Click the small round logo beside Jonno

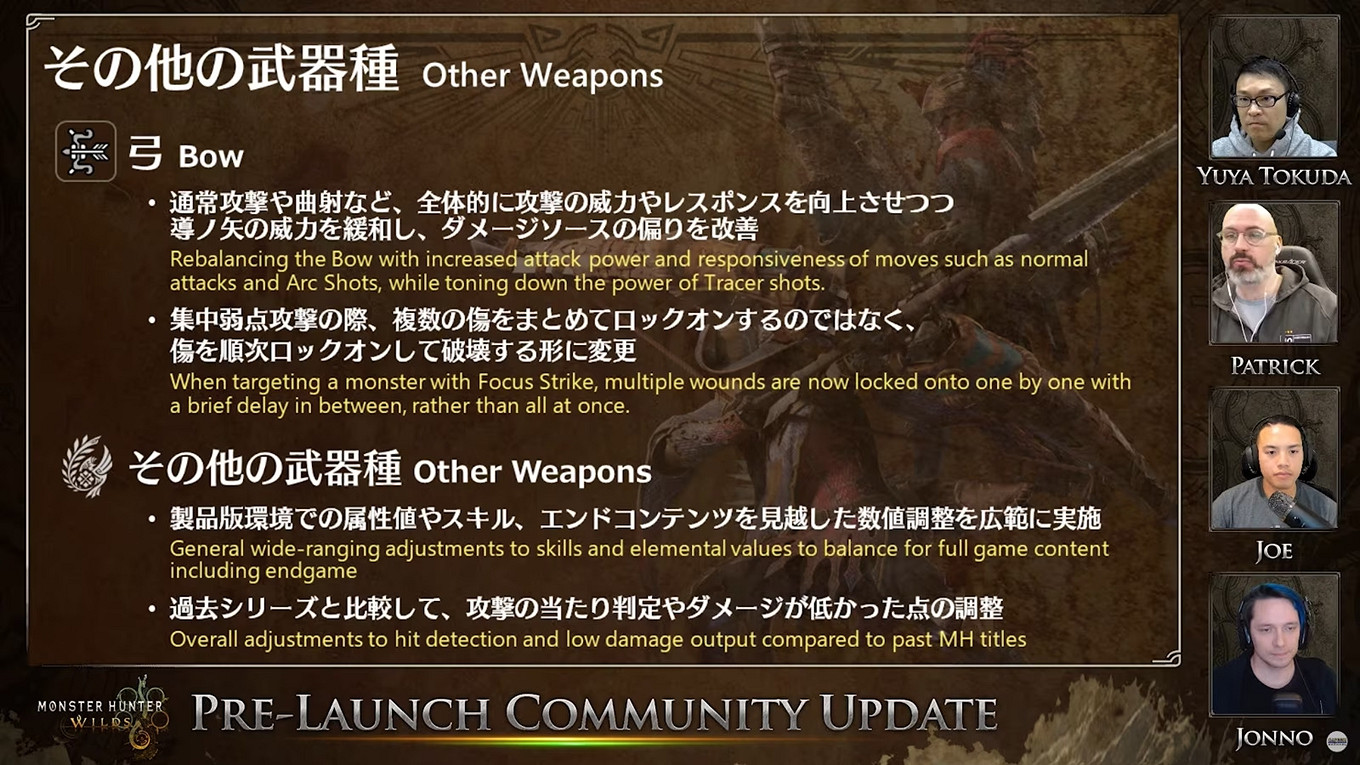click(1336, 740)
